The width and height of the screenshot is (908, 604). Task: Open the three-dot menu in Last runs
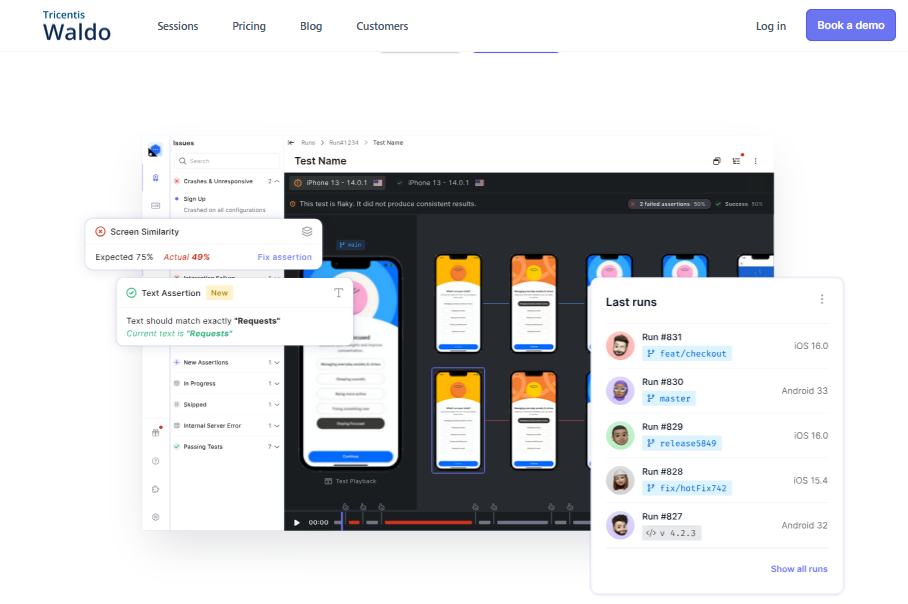822,300
